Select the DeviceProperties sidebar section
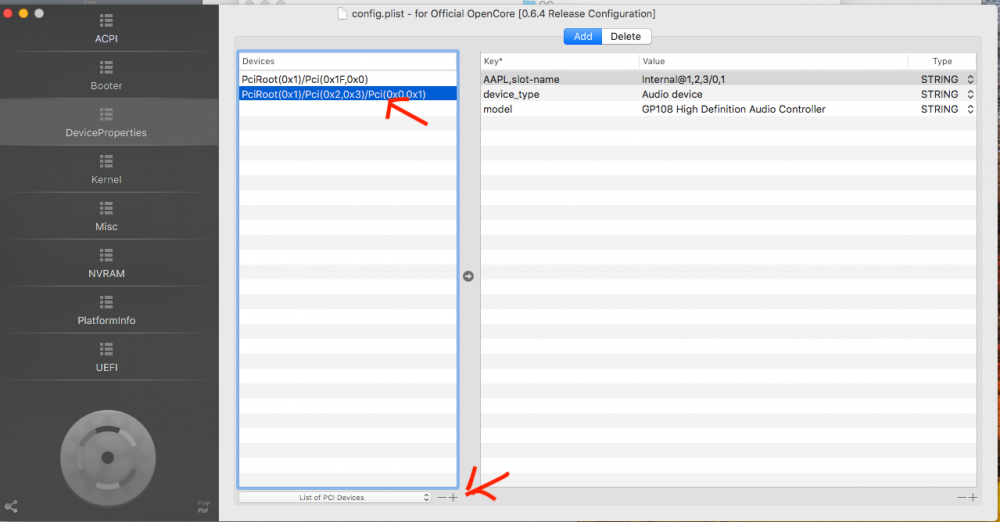 point(107,123)
